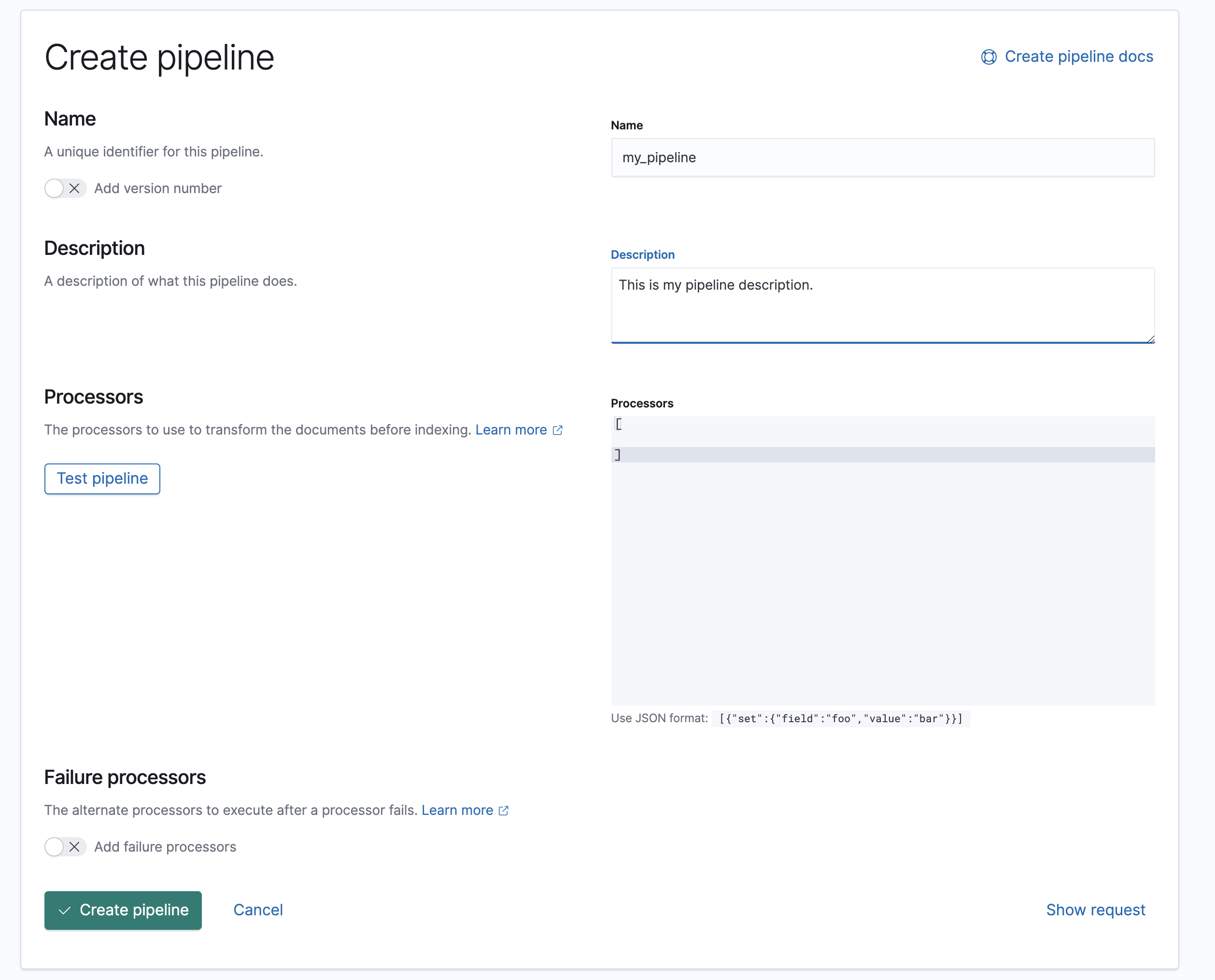Open the Create pipeline docs link
The height and width of the screenshot is (980, 1215).
tap(1078, 57)
